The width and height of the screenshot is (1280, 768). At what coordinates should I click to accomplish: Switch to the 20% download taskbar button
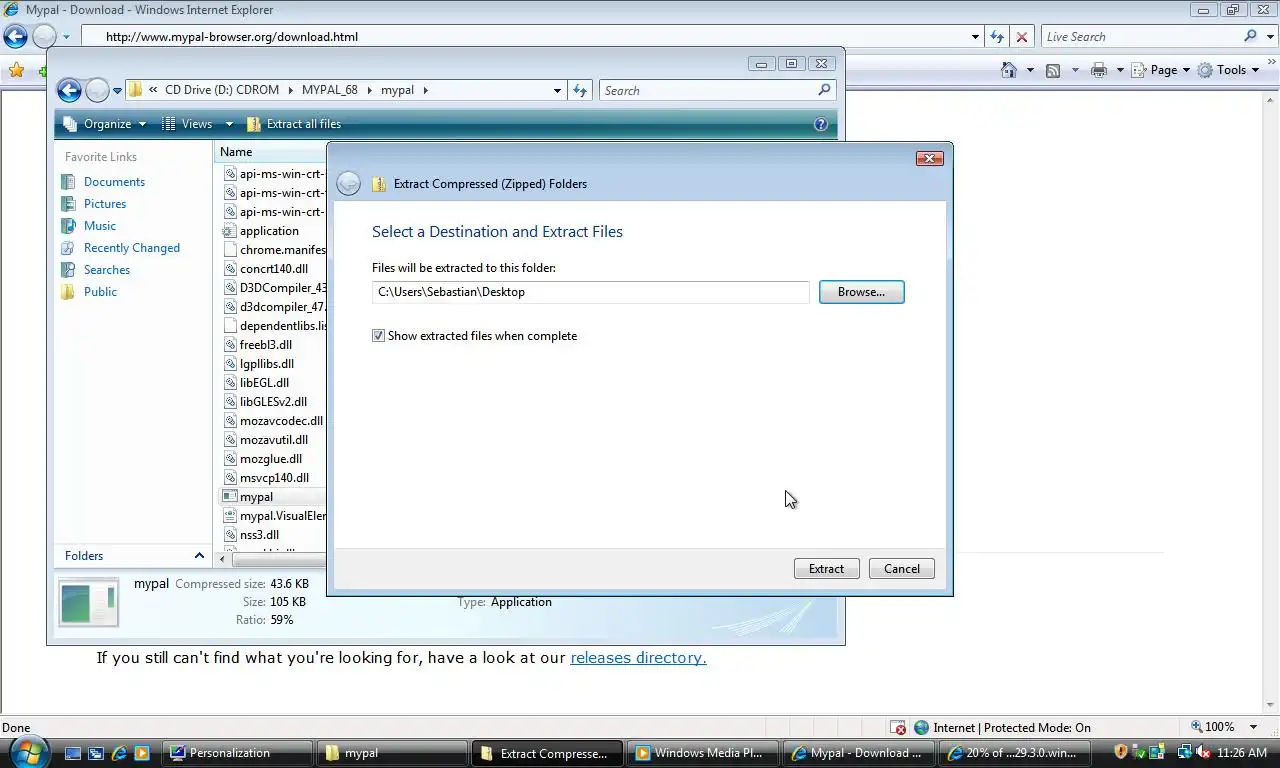click(1015, 753)
